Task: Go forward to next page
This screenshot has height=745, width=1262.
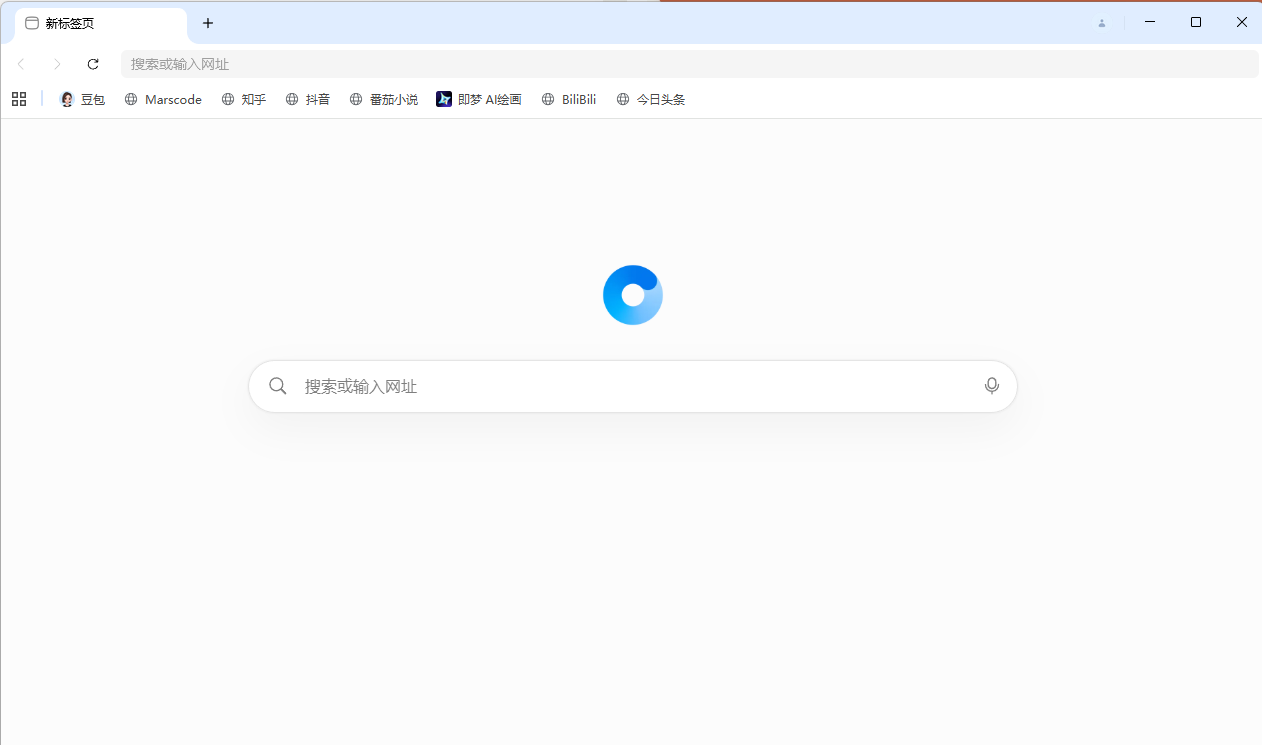Action: 57,63
